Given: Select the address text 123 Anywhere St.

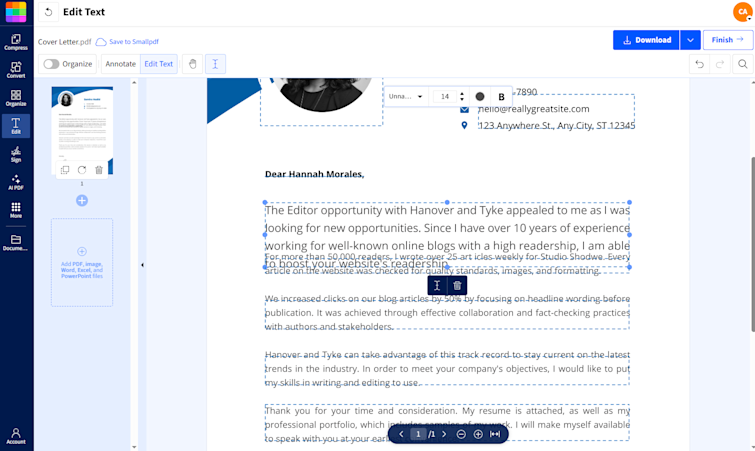Looking at the screenshot, I should 557,126.
